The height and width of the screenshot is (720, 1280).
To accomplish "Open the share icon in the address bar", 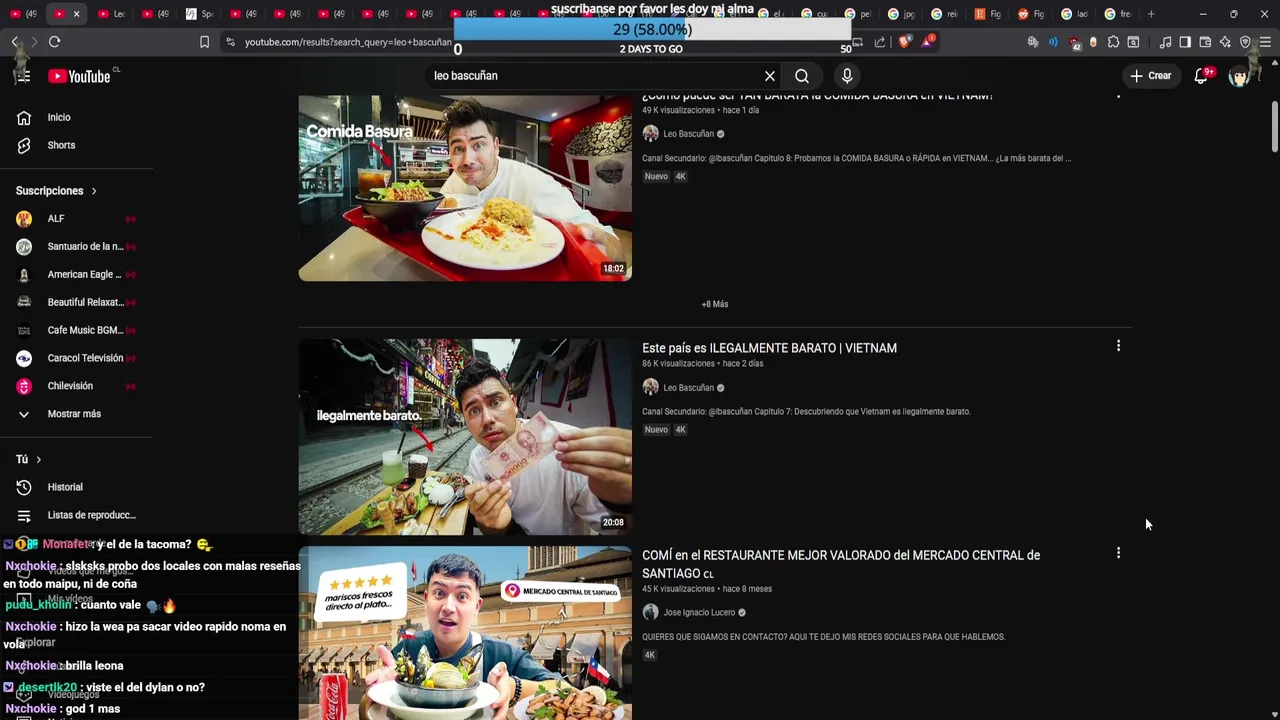I will click(x=880, y=42).
